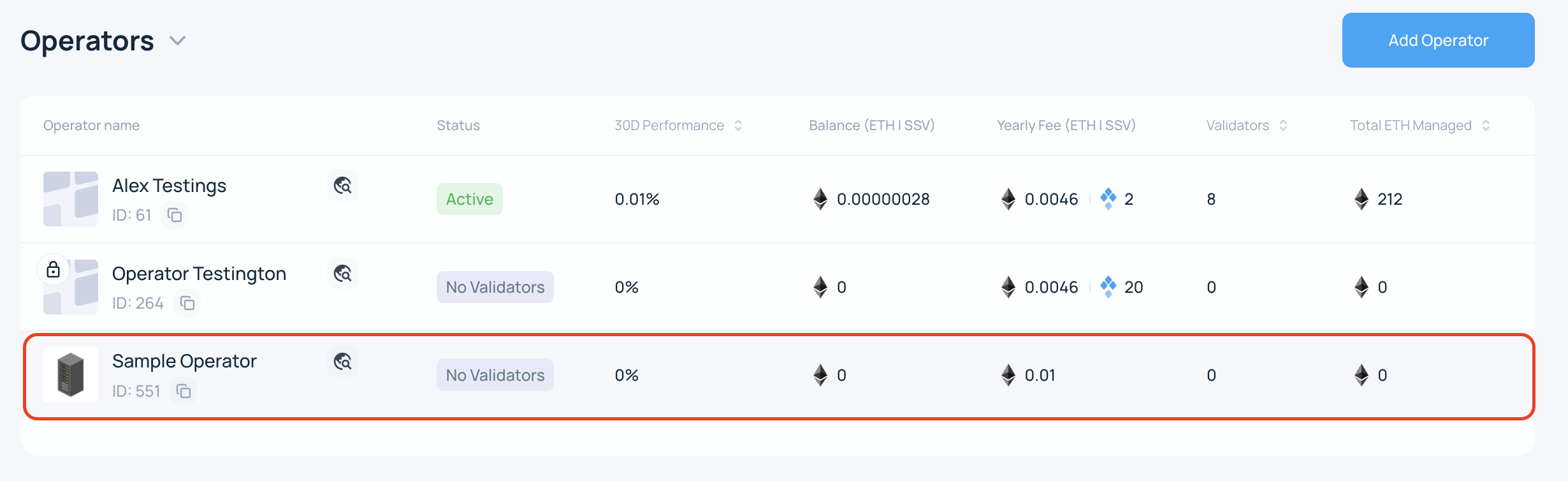The width and height of the screenshot is (1568, 481).
Task: Open explorer icon for Operator Testington
Action: pos(343,274)
